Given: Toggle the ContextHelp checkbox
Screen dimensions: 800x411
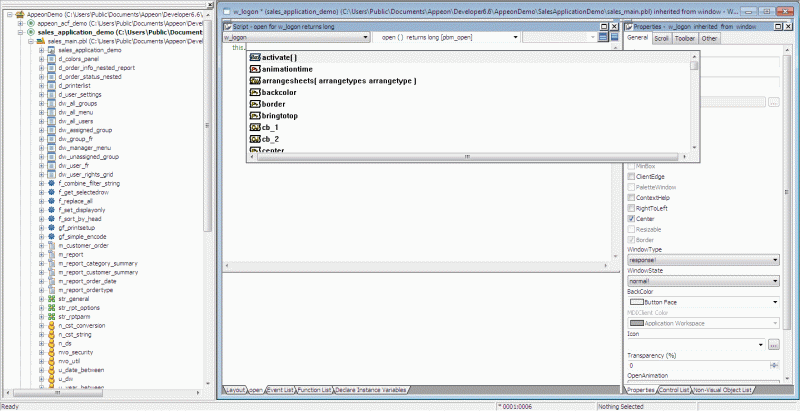Looking at the screenshot, I should [x=631, y=197].
